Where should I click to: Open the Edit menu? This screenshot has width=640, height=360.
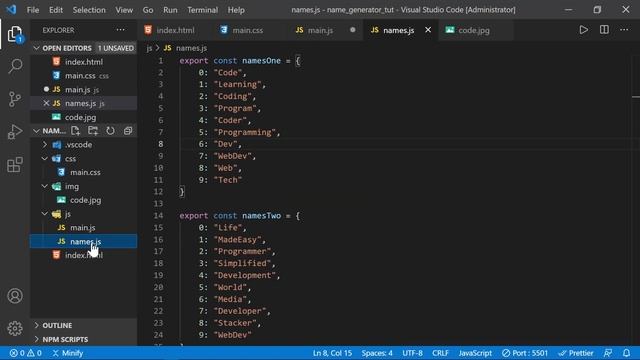click(x=56, y=10)
